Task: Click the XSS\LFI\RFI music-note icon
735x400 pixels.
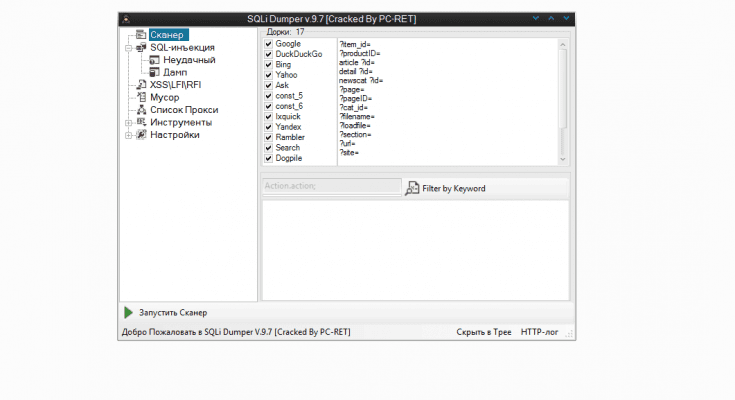Action: [x=141, y=85]
